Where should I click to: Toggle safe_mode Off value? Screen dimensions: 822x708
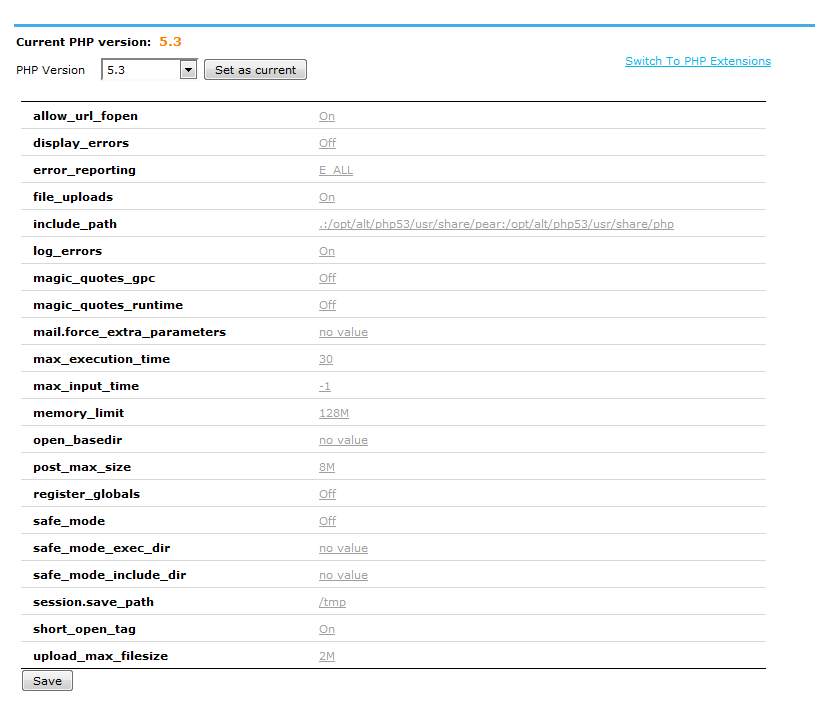click(327, 521)
